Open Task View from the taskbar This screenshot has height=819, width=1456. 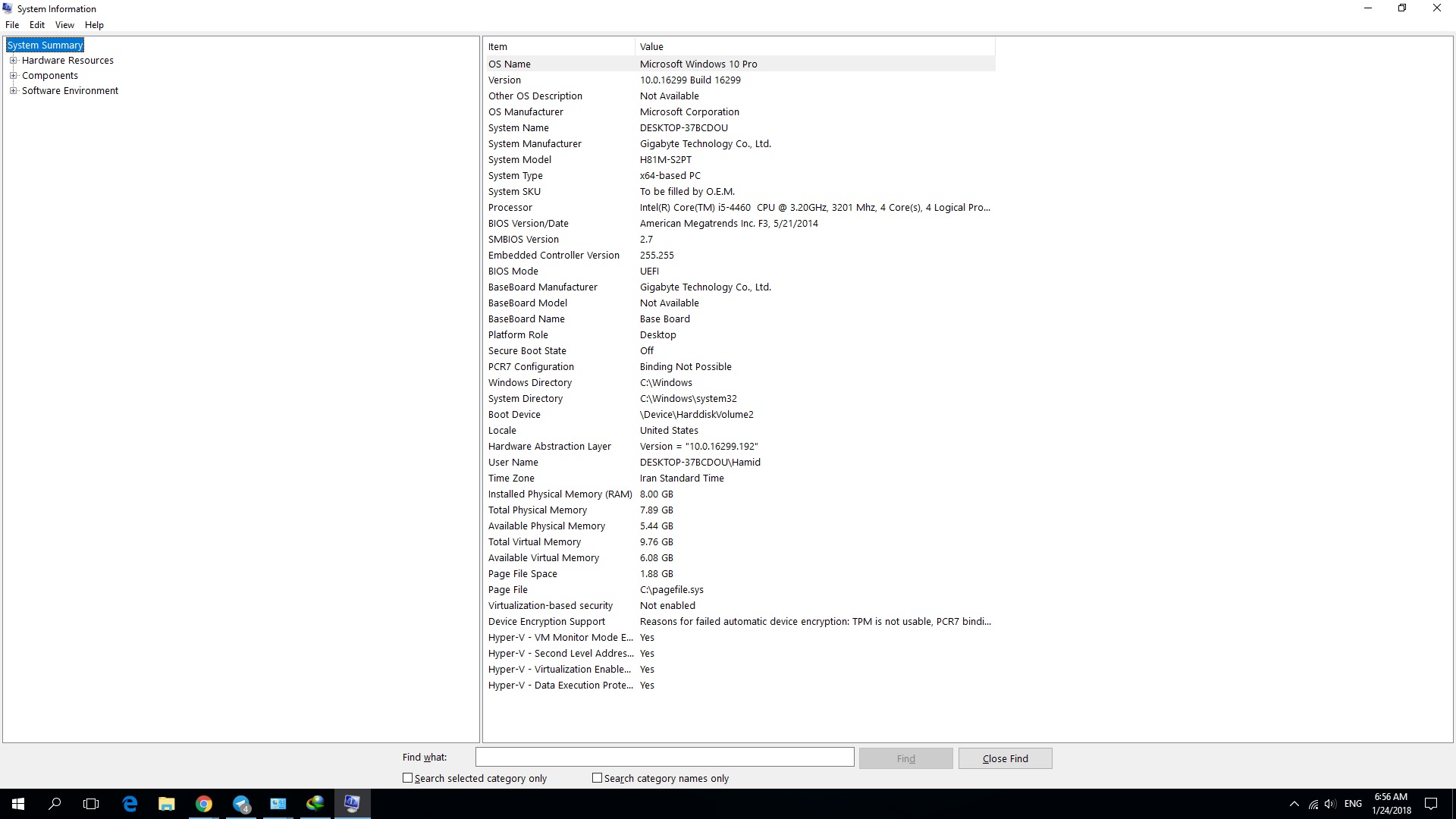pos(91,804)
